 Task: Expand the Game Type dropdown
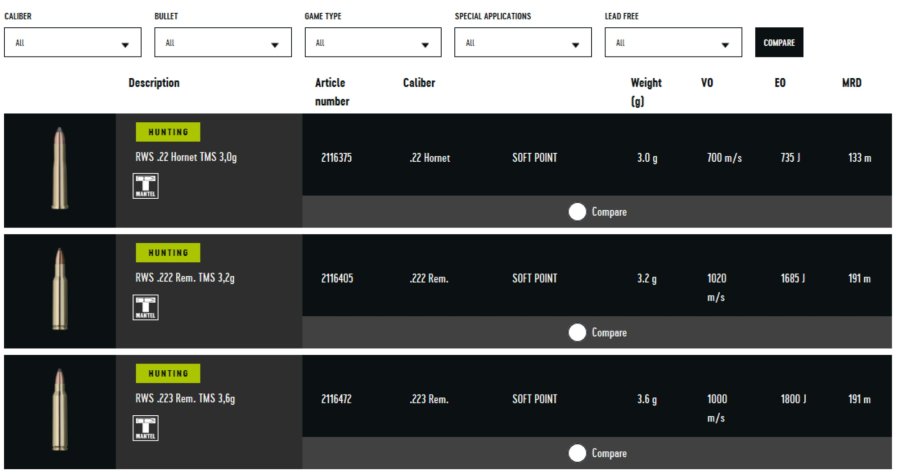point(373,42)
